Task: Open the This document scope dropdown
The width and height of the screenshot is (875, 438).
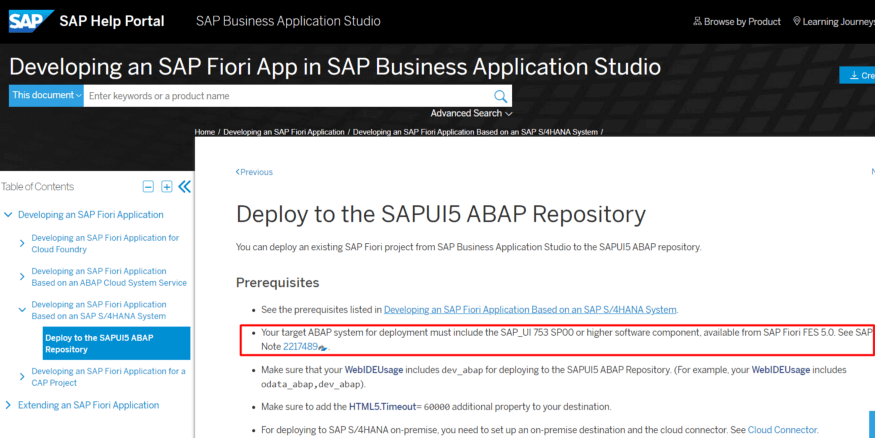Action: point(46,95)
